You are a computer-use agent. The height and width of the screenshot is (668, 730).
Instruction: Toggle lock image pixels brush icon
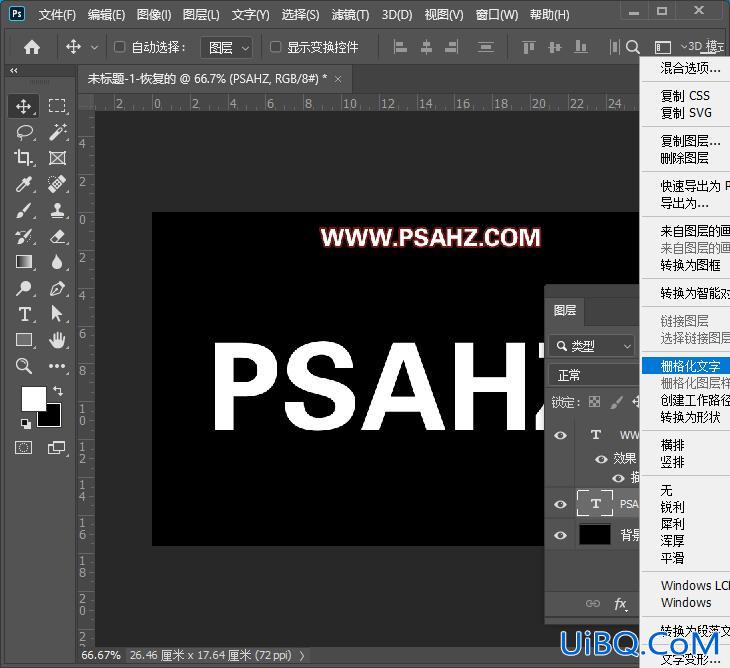(616, 402)
